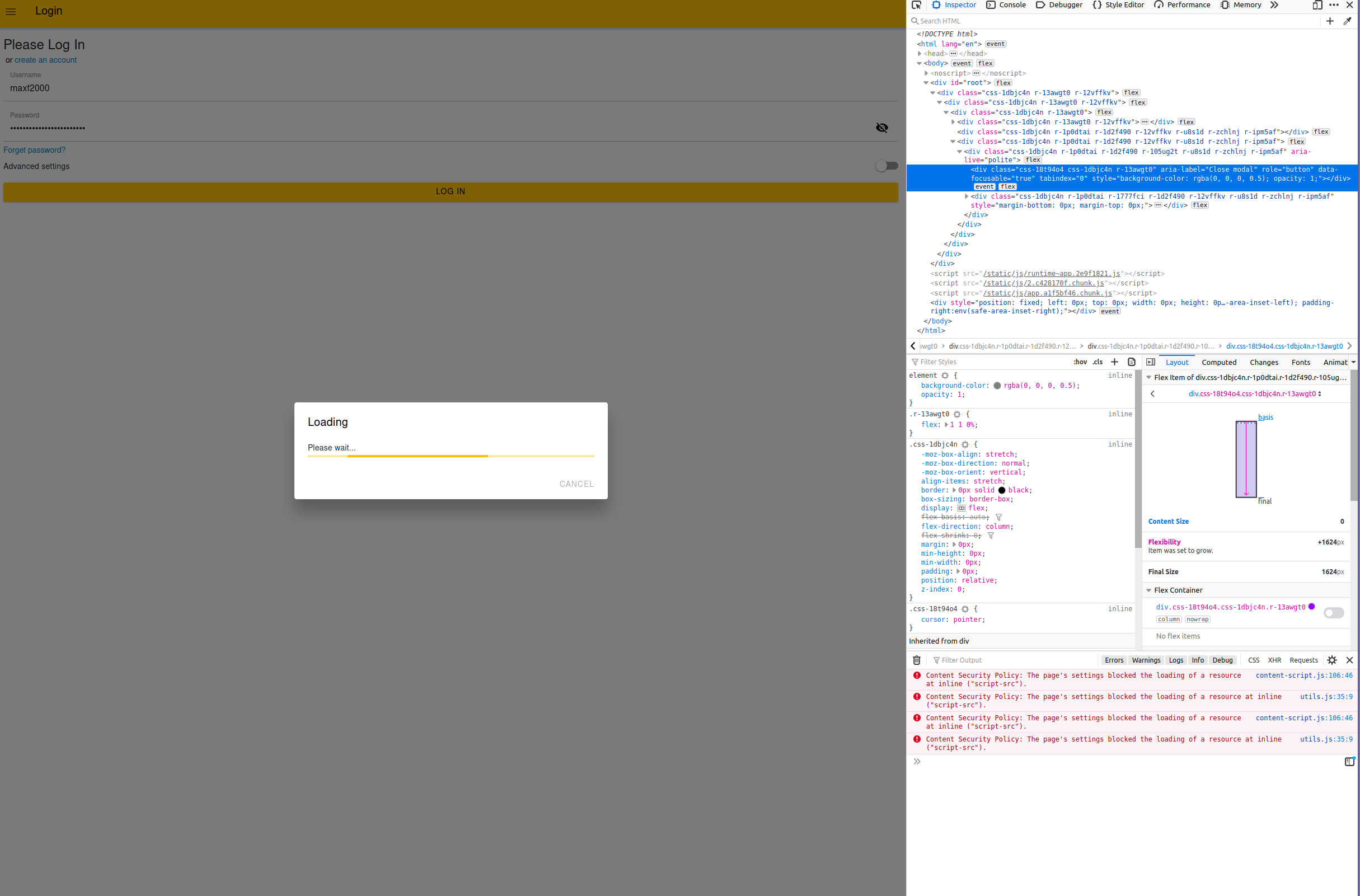
Task: Click the add new style rule plus icon
Action: click(x=1114, y=362)
